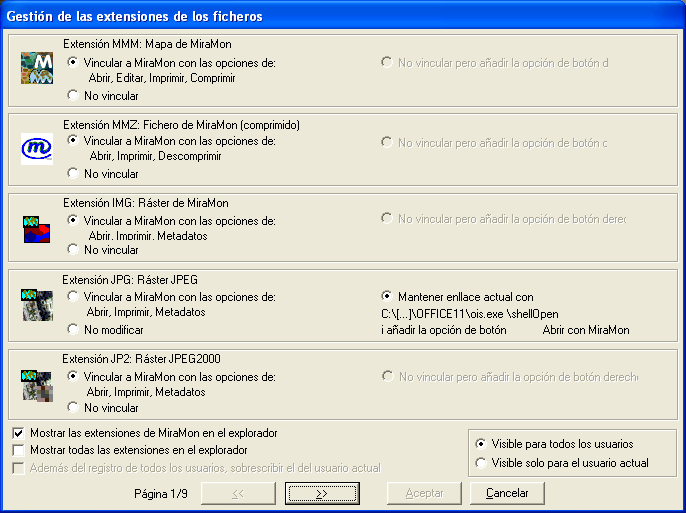Select 'No modificar' for extension JPG
This screenshot has height=513, width=686.
73,329
